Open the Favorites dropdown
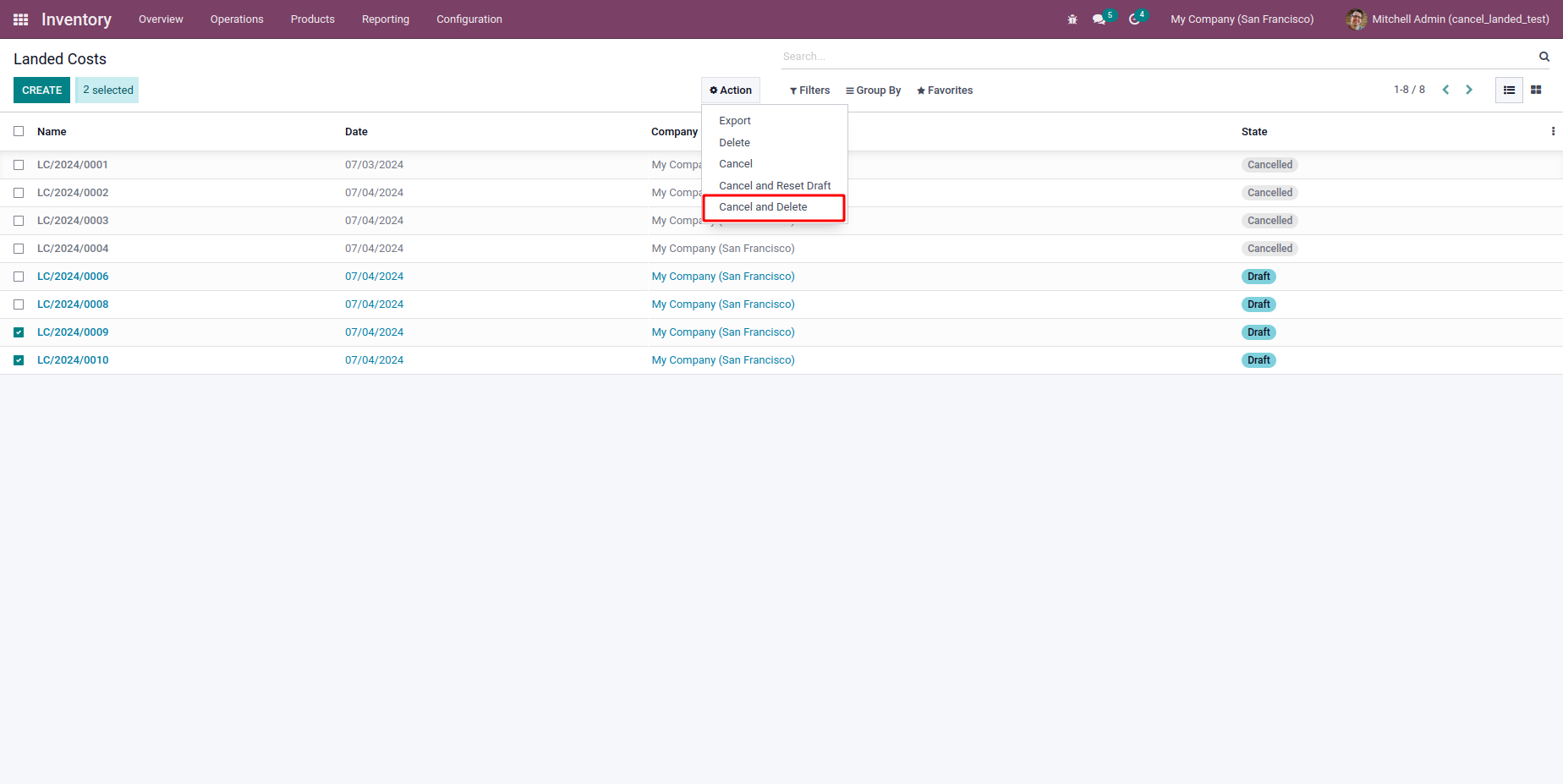Image resolution: width=1563 pixels, height=784 pixels. (x=945, y=90)
